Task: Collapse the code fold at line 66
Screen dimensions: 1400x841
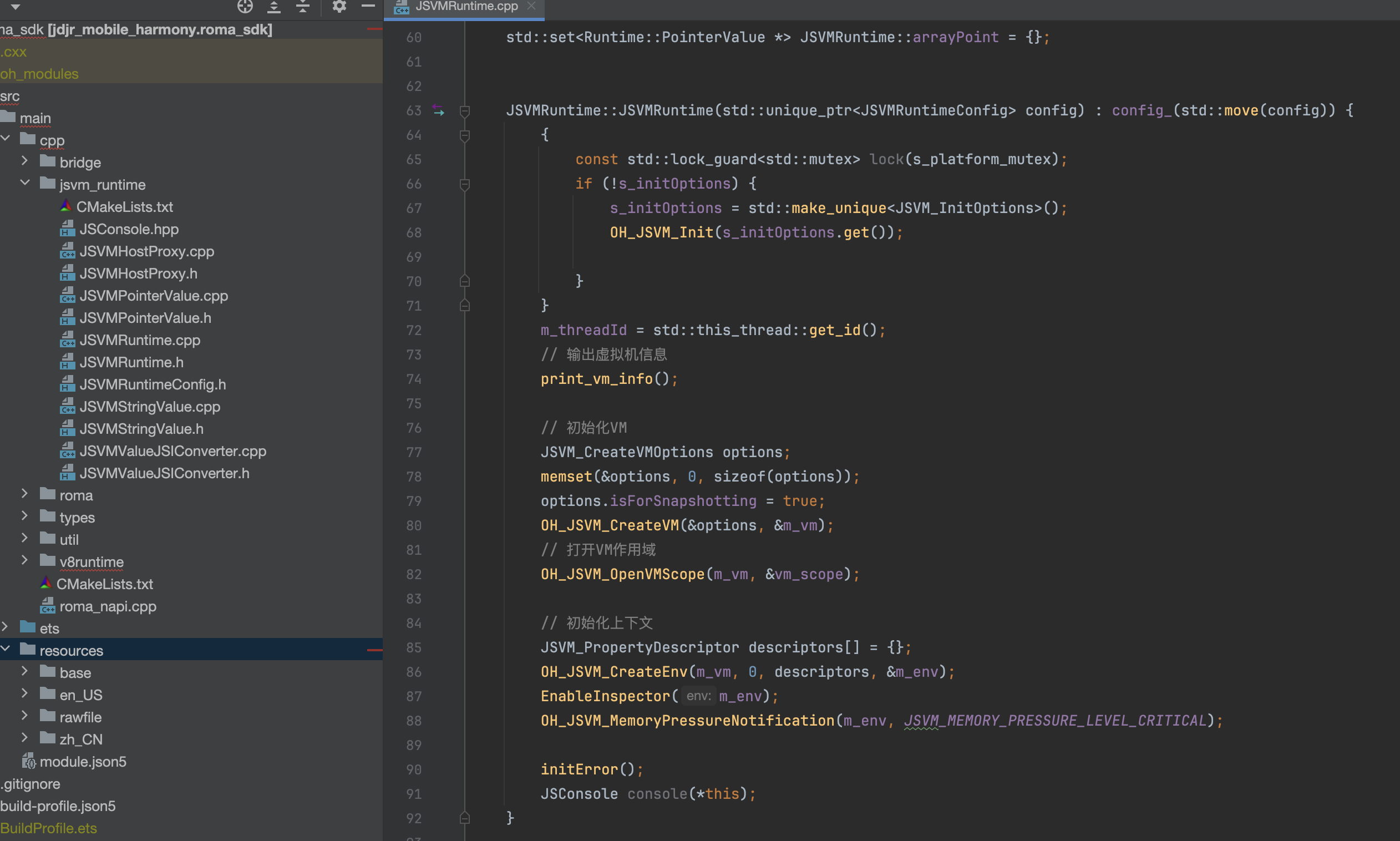Action: tap(465, 184)
